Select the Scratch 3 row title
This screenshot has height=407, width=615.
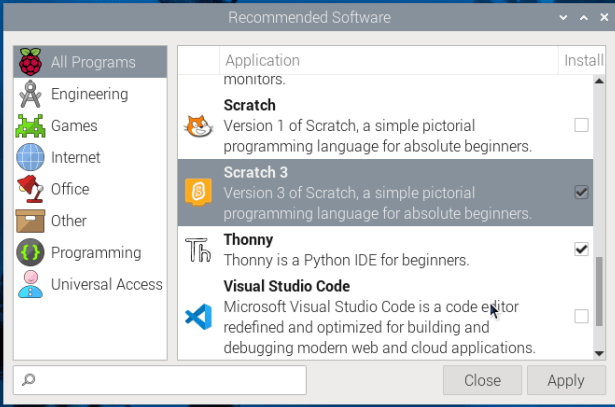pyautogui.click(x=256, y=172)
